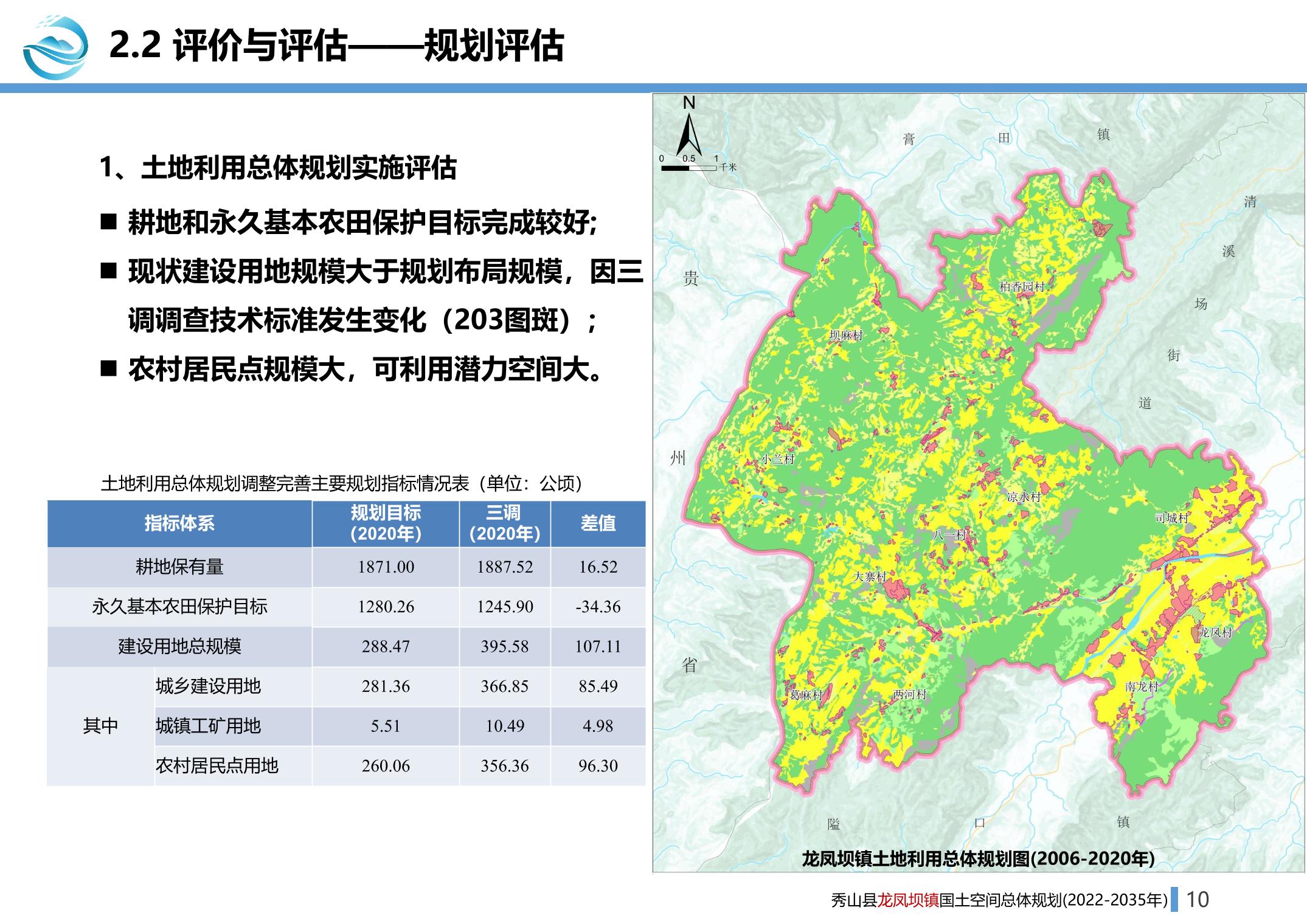The image size is (1307, 924).
Task: Click the red 龙凤坝镇 footer text
Action: pyautogui.click(x=907, y=899)
